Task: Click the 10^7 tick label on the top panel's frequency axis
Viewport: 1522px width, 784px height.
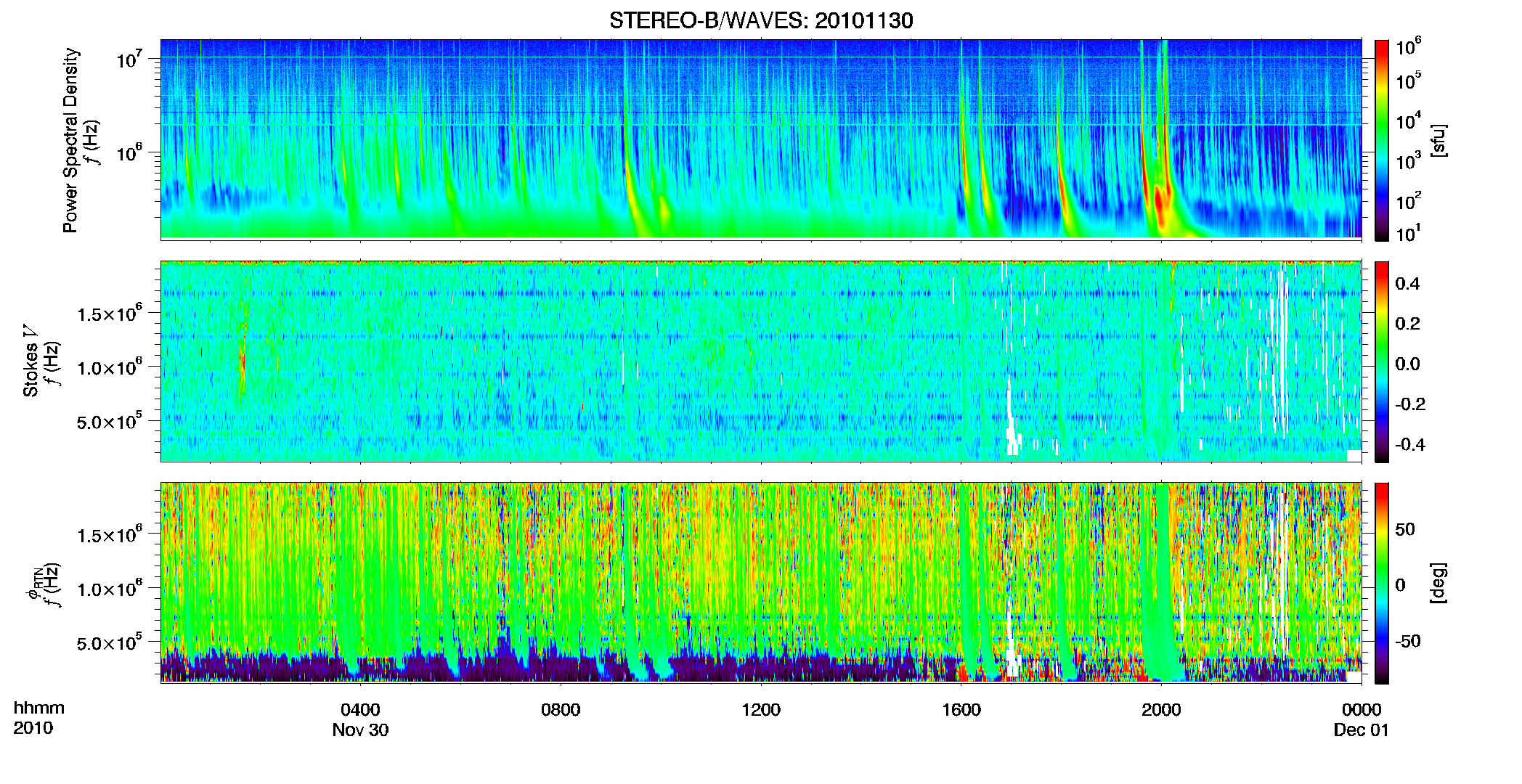Action: tap(129, 60)
